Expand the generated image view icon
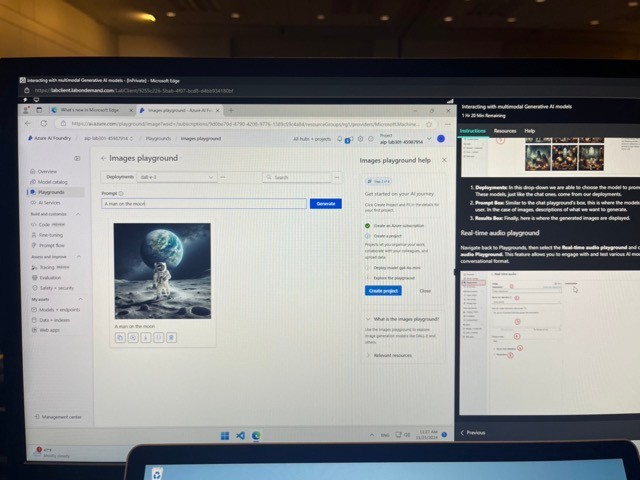 (x=133, y=338)
